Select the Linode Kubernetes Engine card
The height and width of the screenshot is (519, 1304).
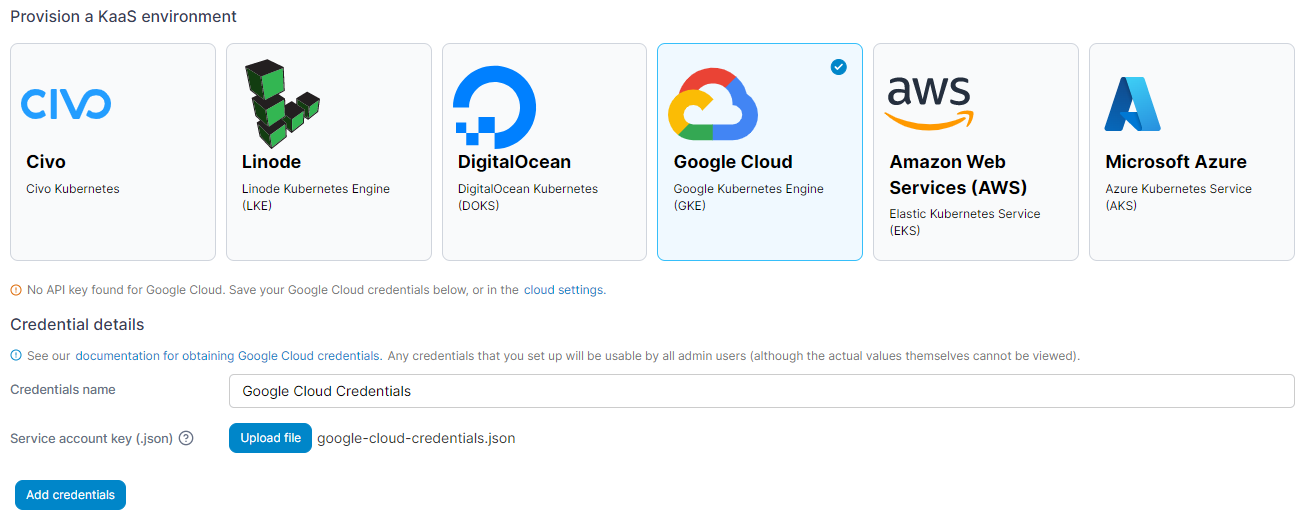click(x=329, y=152)
